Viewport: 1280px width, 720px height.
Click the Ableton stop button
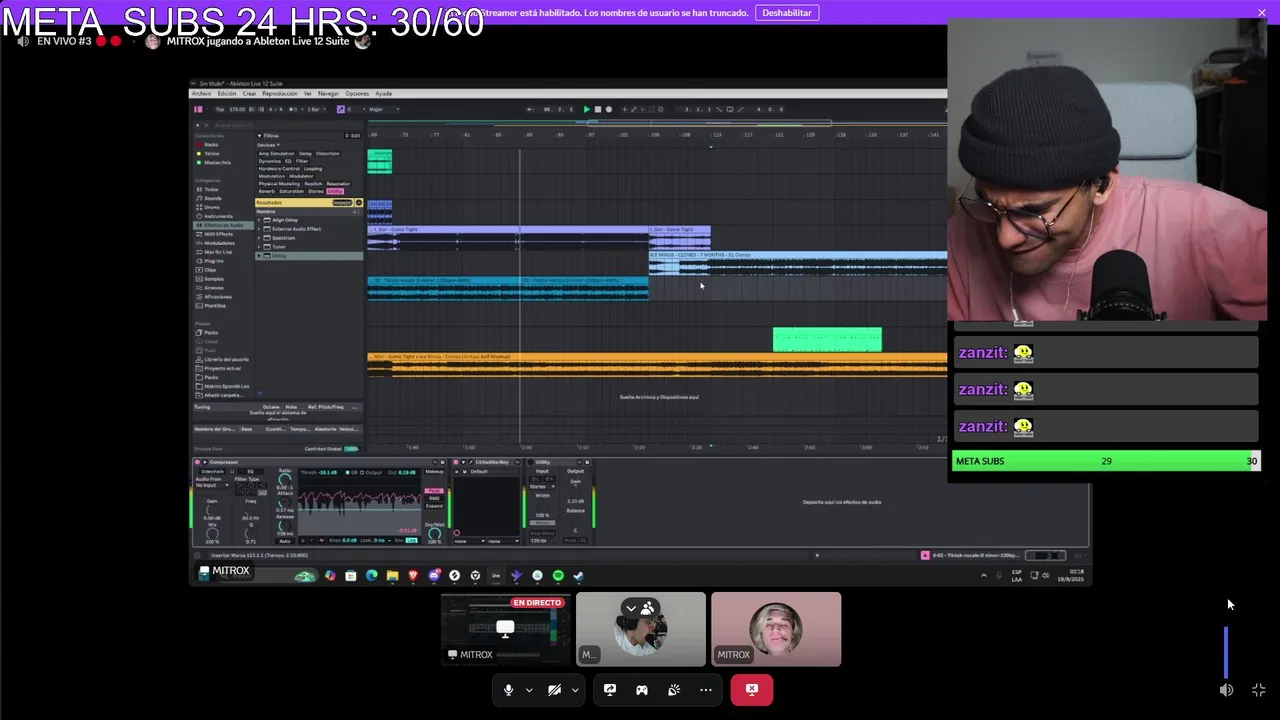(x=598, y=109)
